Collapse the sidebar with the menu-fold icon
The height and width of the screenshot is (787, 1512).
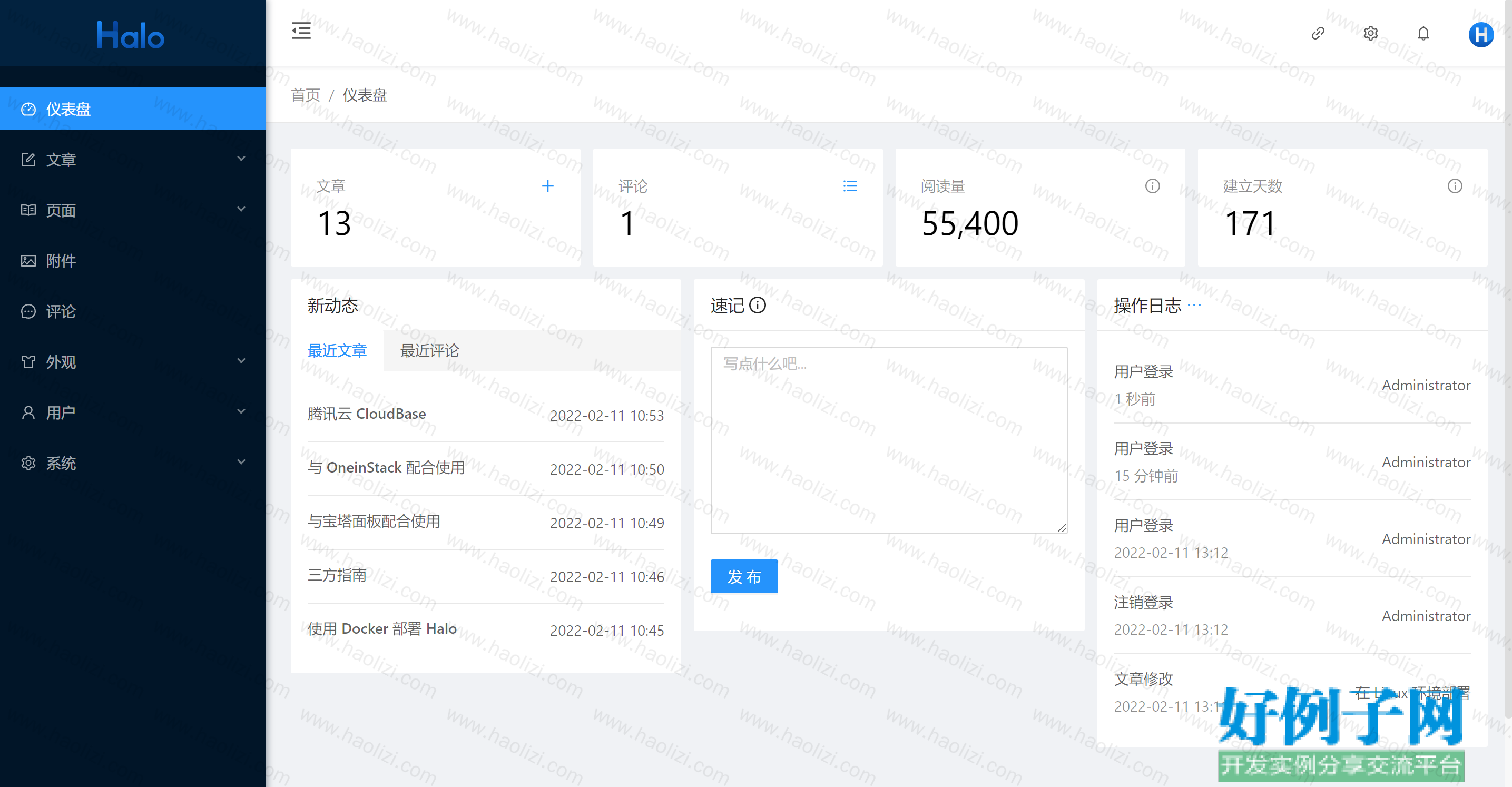(301, 31)
